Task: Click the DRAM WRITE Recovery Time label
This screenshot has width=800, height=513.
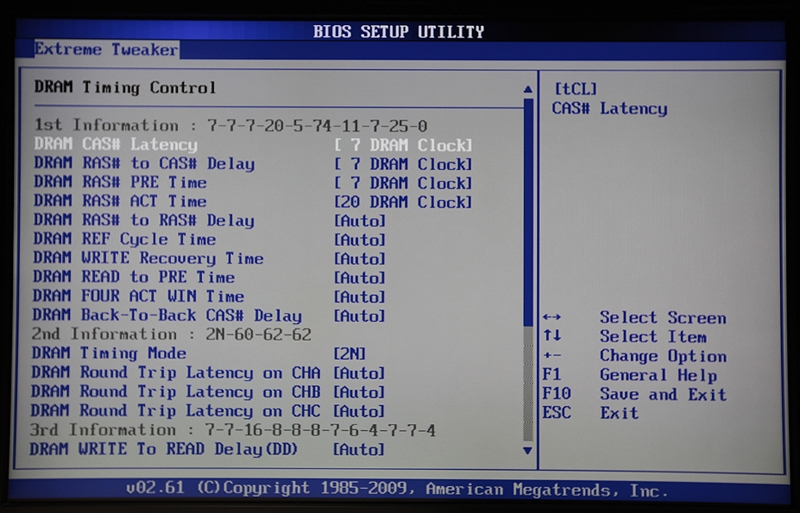Action: pyautogui.click(x=148, y=258)
